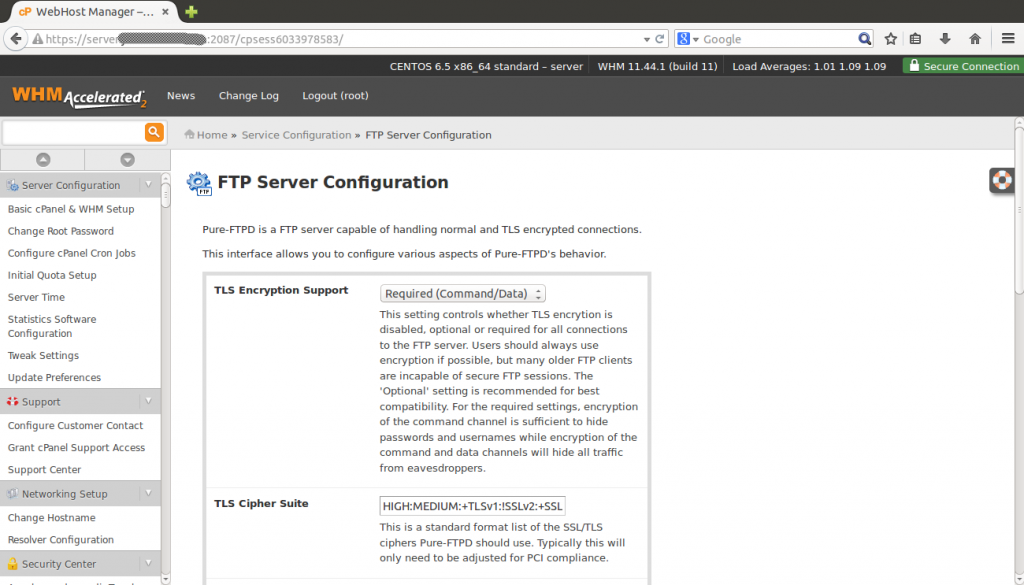The image size is (1024, 585).
Task: Reload the page with the refresh icon
Action: 660,39
